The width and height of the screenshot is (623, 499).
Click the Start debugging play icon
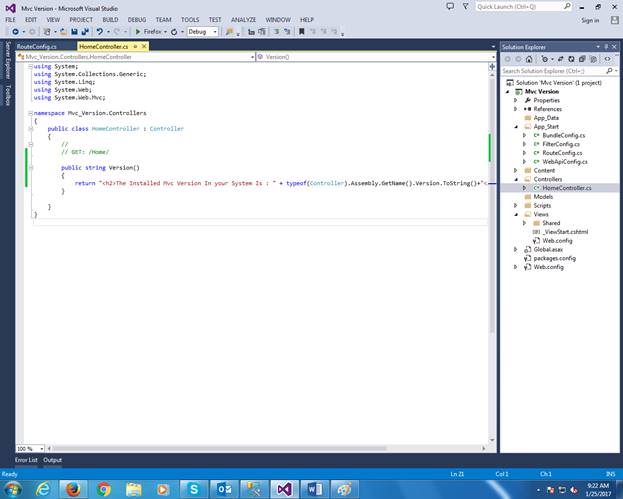click(138, 31)
